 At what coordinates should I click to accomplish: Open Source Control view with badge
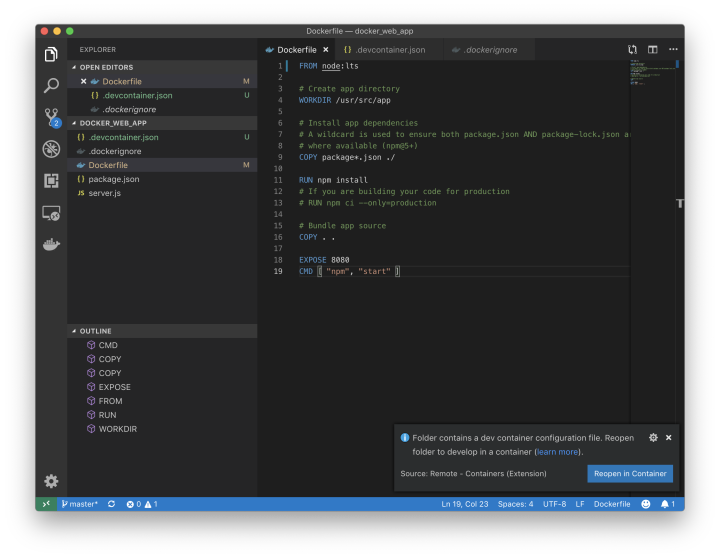pyautogui.click(x=51, y=117)
